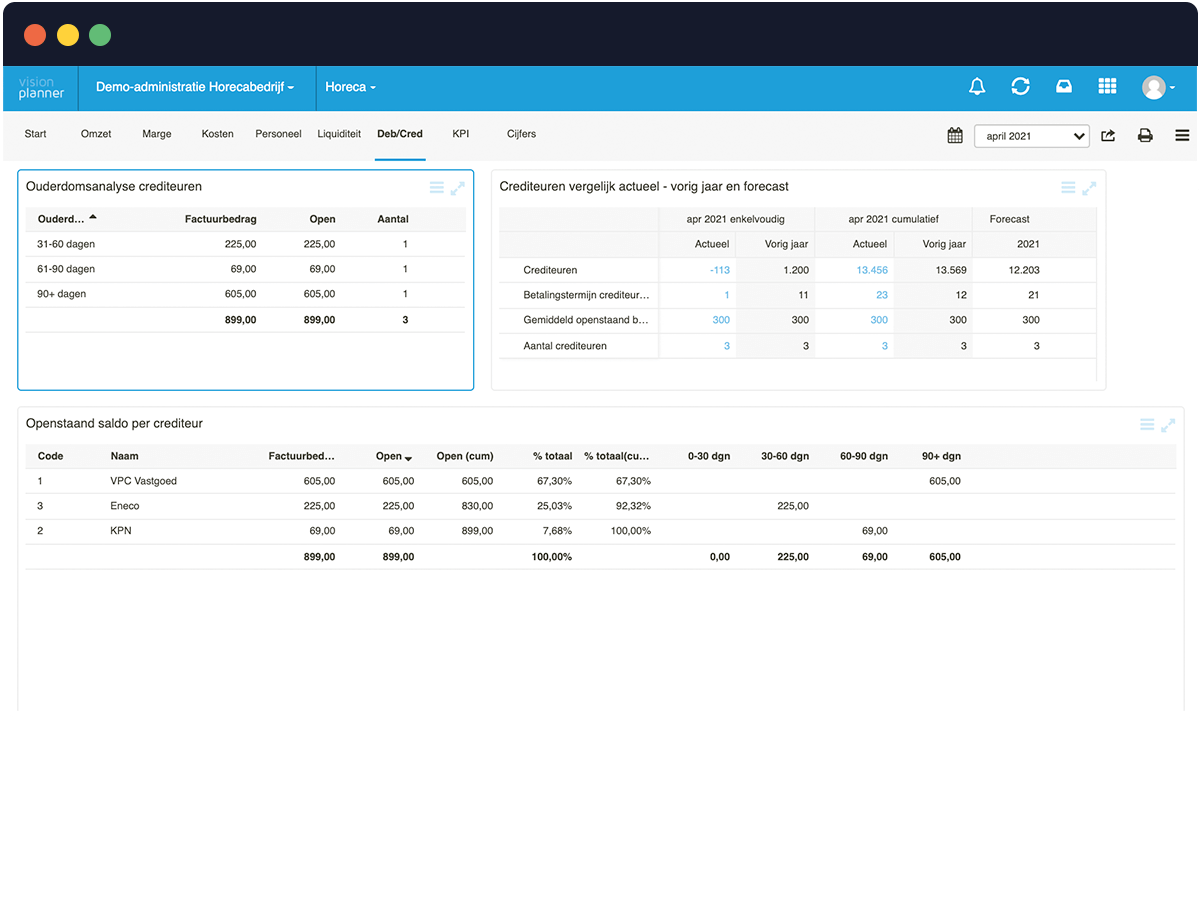This screenshot has width=1200, height=900.
Task: Select the 90+ dagen row
Action: click(245, 294)
